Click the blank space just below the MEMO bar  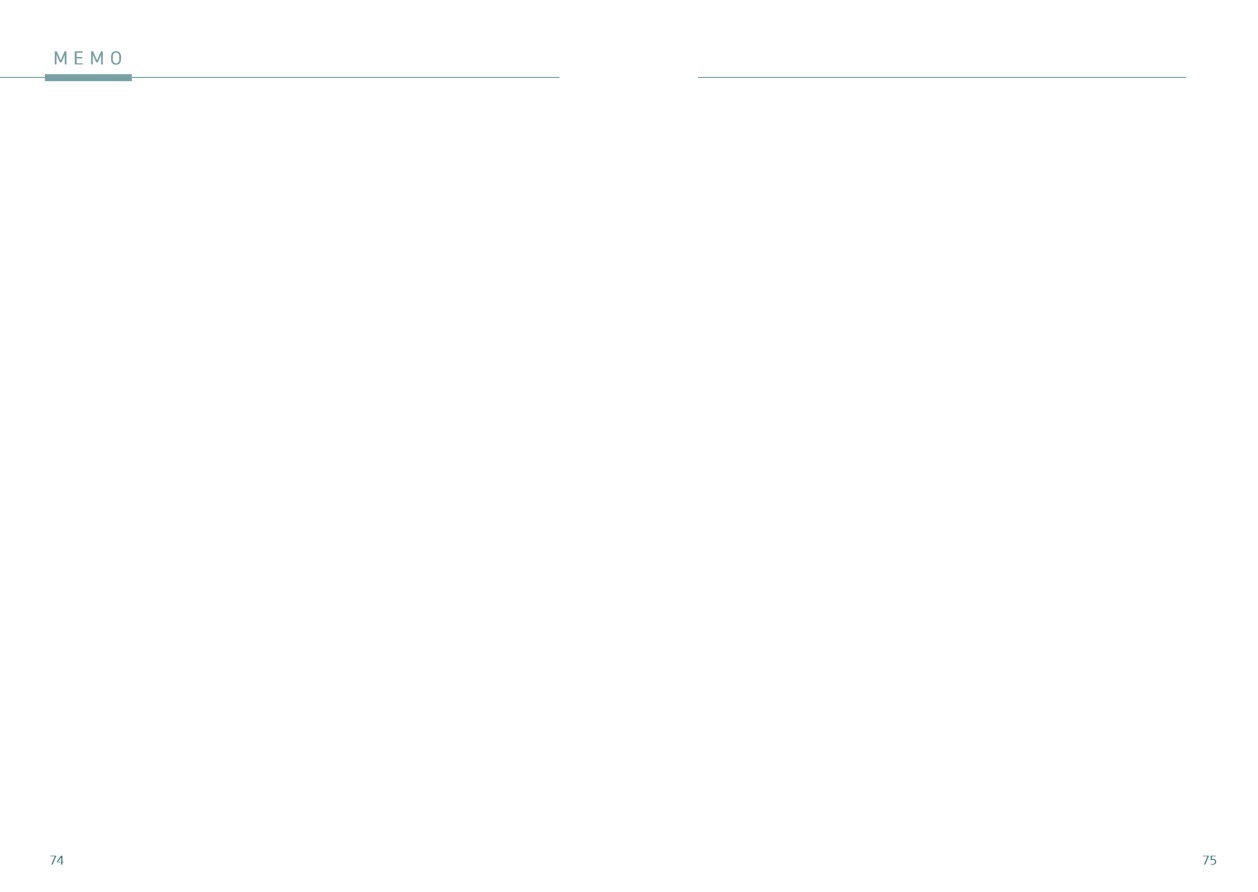tap(88, 100)
